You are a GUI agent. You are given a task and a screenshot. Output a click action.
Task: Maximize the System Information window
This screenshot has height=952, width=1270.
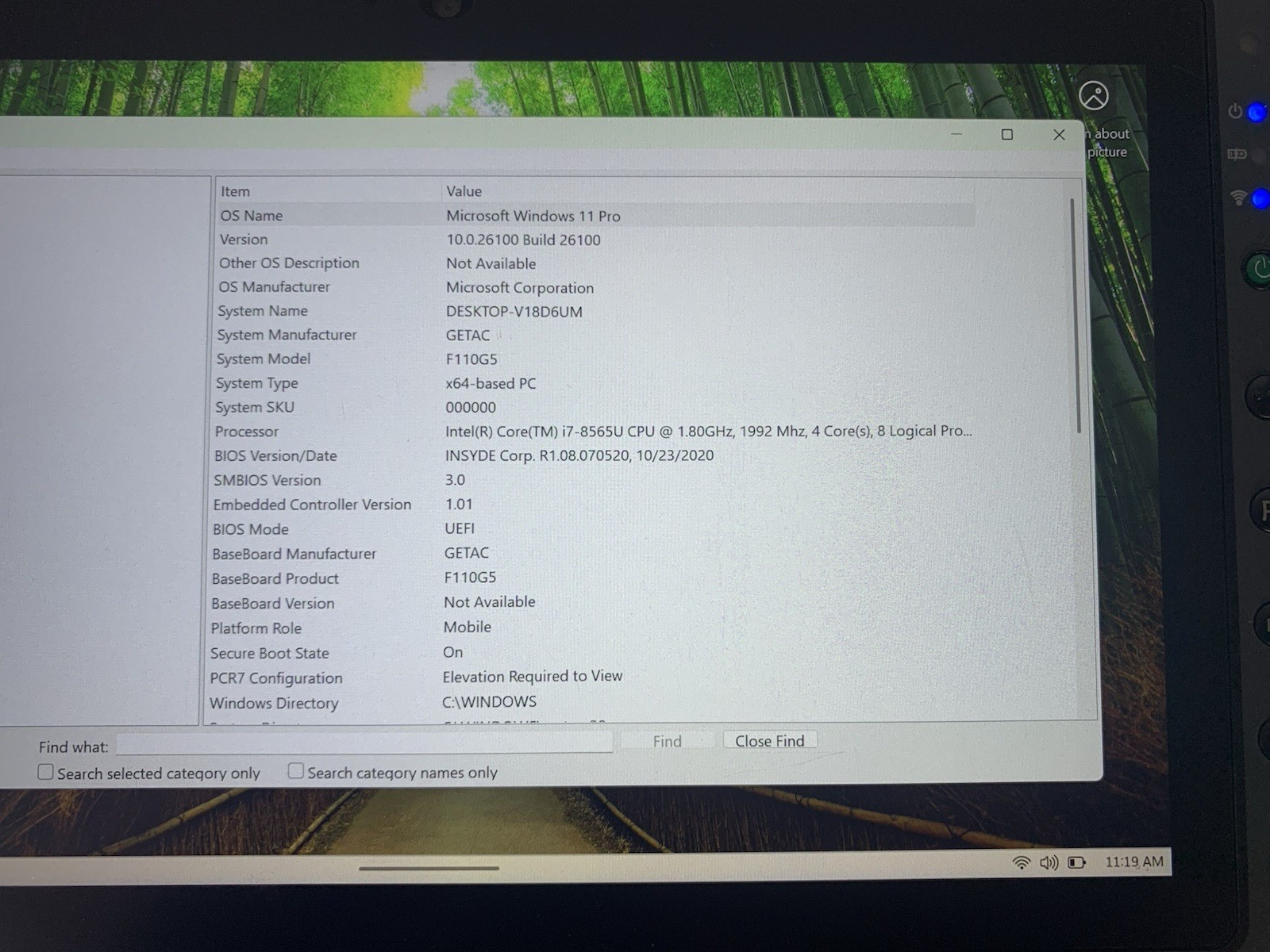click(1007, 135)
